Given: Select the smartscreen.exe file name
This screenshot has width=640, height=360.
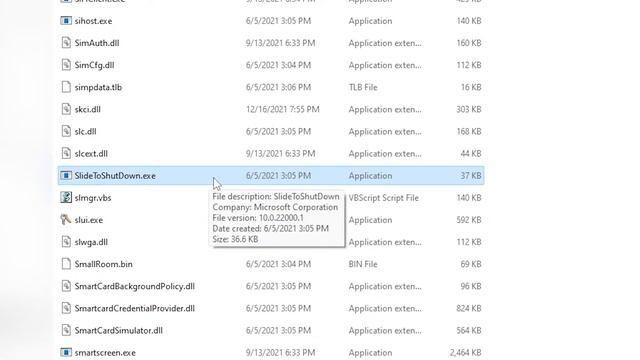Looking at the screenshot, I should coord(105,353).
